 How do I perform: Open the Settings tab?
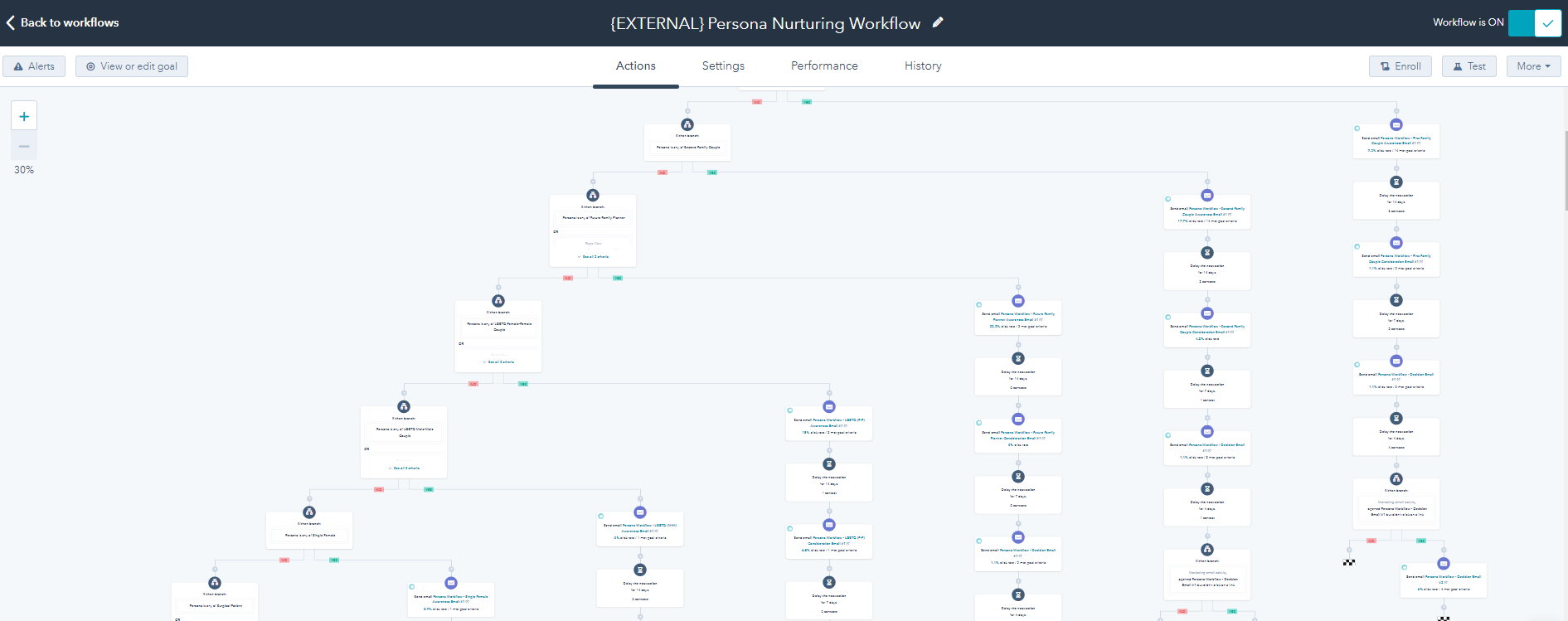click(x=723, y=66)
